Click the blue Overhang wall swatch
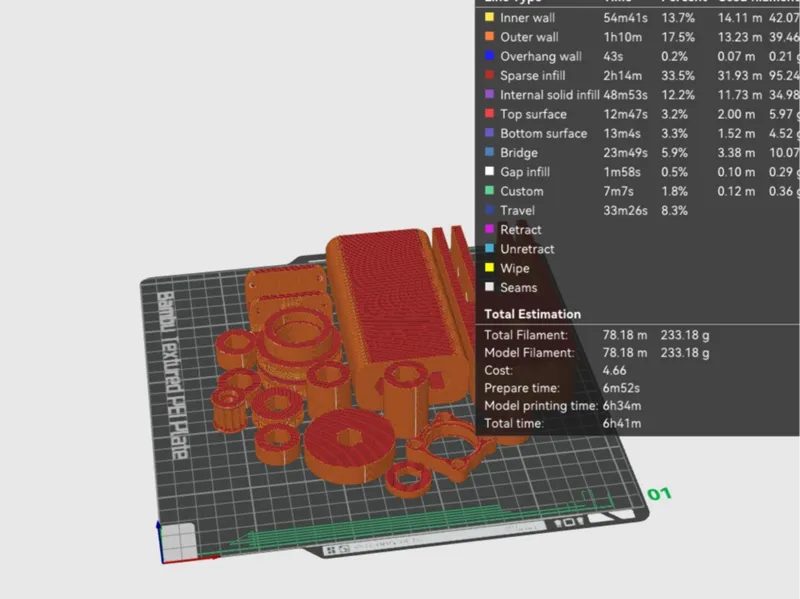 [489, 56]
